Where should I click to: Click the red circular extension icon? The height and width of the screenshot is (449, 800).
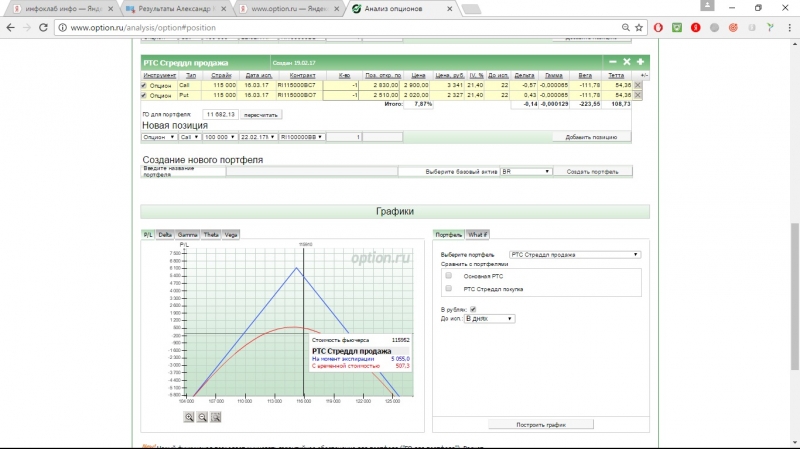tap(695, 28)
